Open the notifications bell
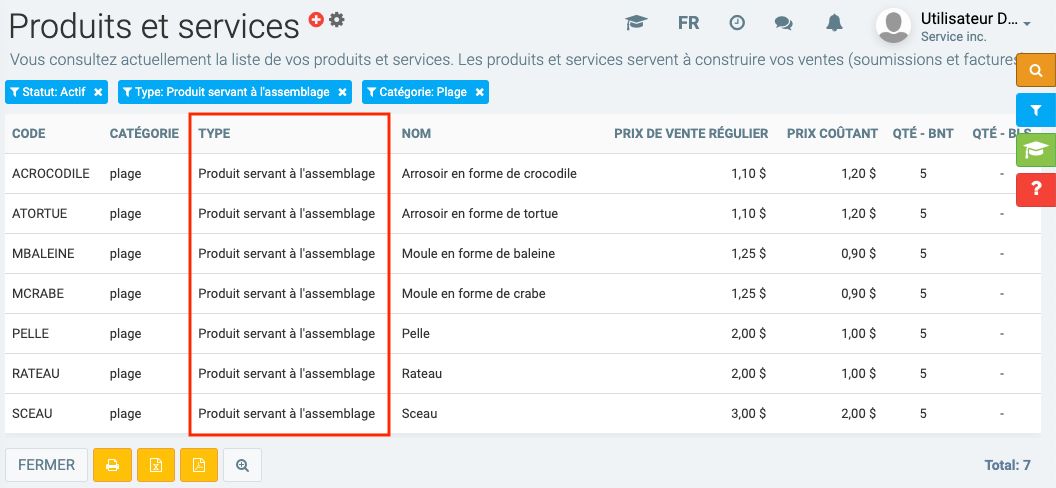1056x488 pixels. click(833, 23)
